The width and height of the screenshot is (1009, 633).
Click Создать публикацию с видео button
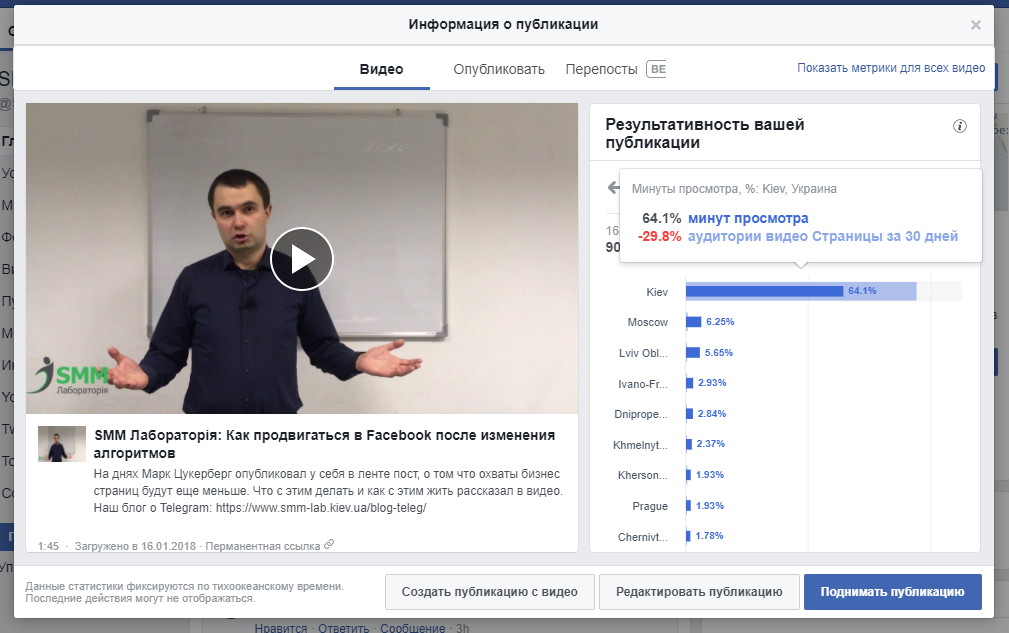[490, 592]
